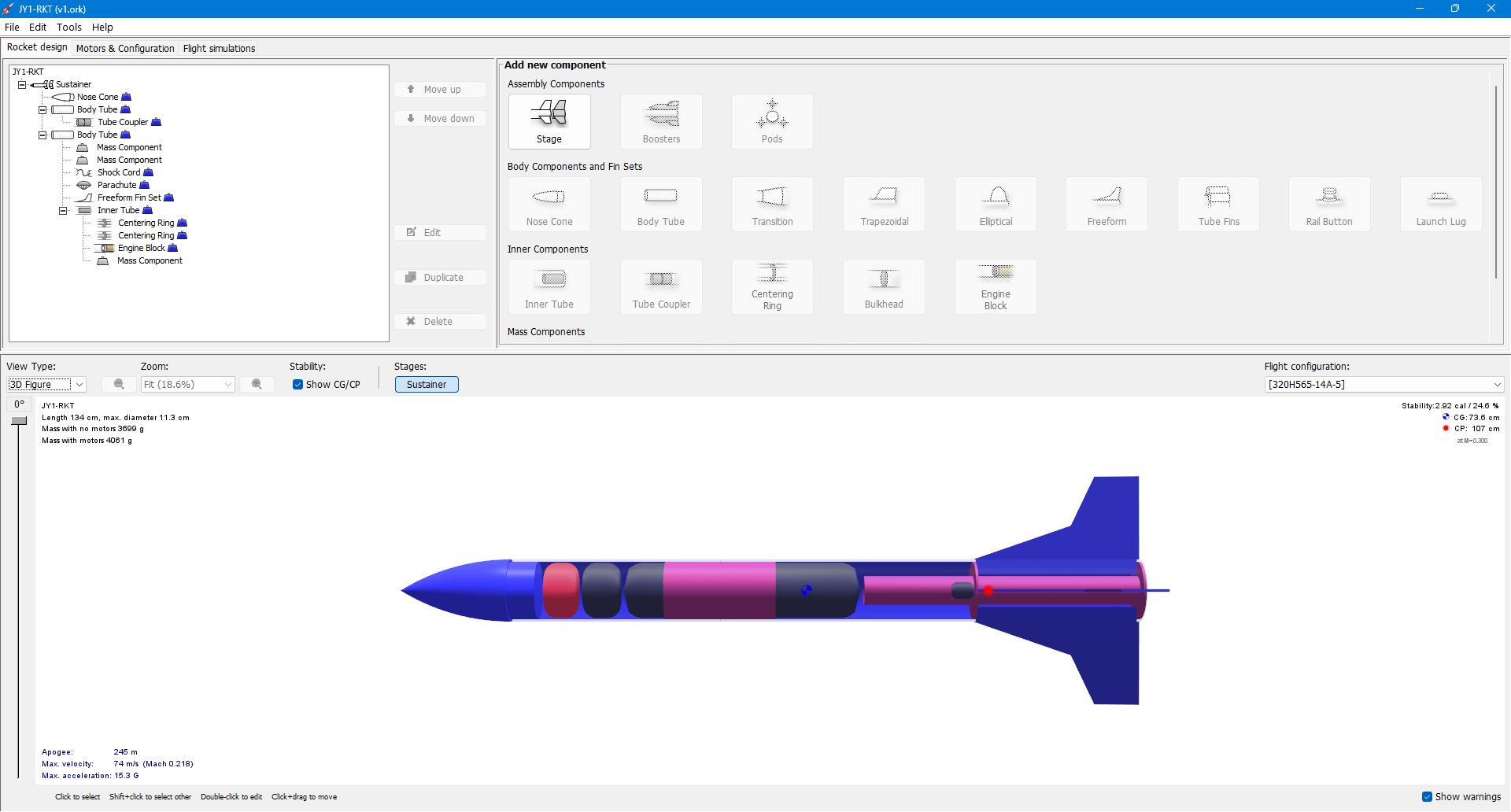Screen dimensions: 1511x812
Task: Add a Launch Lug component
Action: tap(1441, 204)
